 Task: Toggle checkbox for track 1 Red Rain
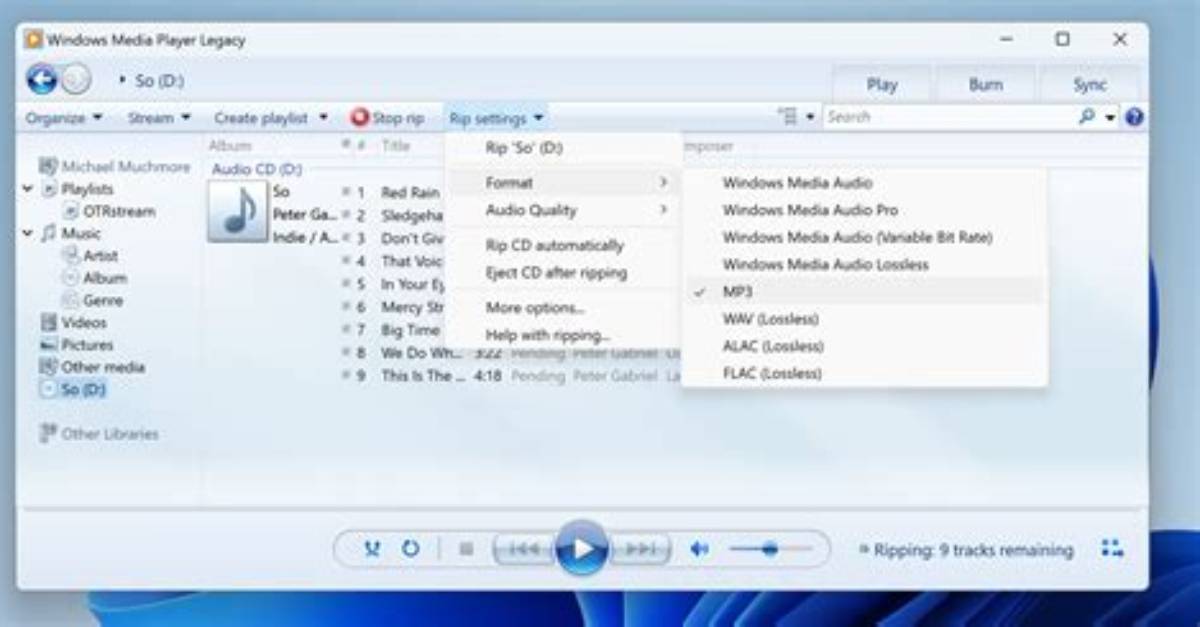[x=347, y=192]
